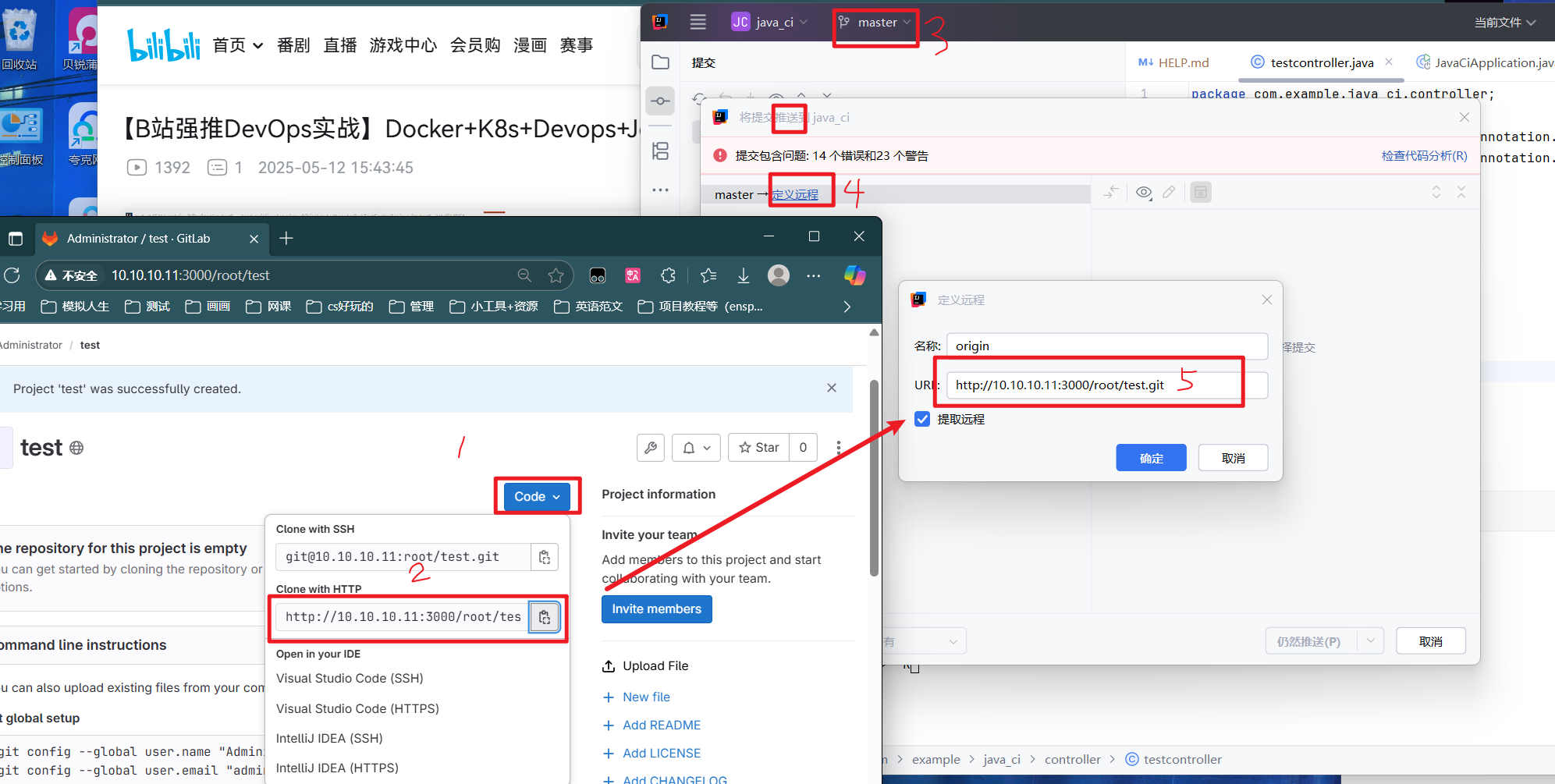Screen dimensions: 1555x784
Task: Open the blue Code dropdown button
Action: coord(537,496)
